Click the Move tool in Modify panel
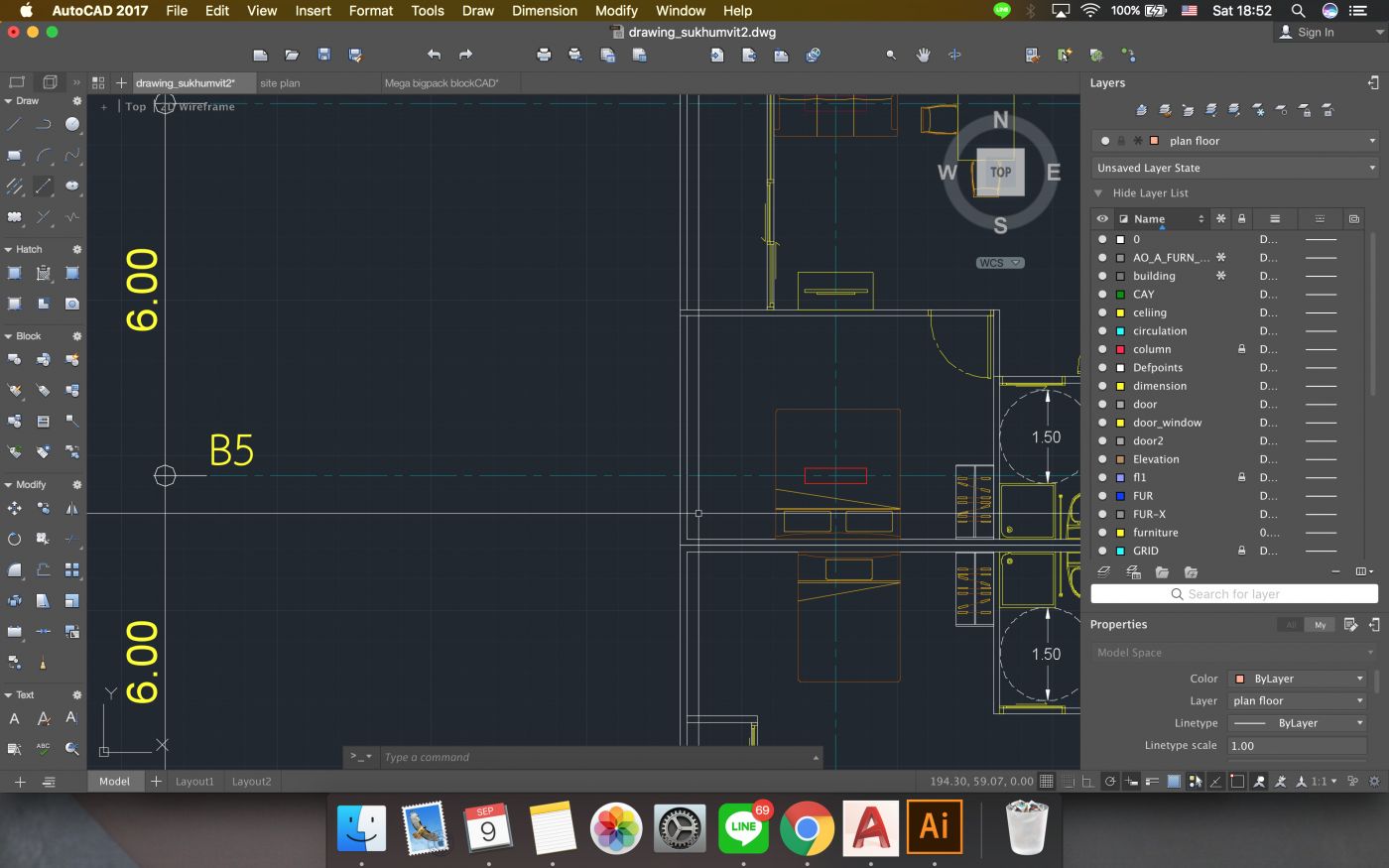Screen dimensions: 1389x868 [14, 509]
